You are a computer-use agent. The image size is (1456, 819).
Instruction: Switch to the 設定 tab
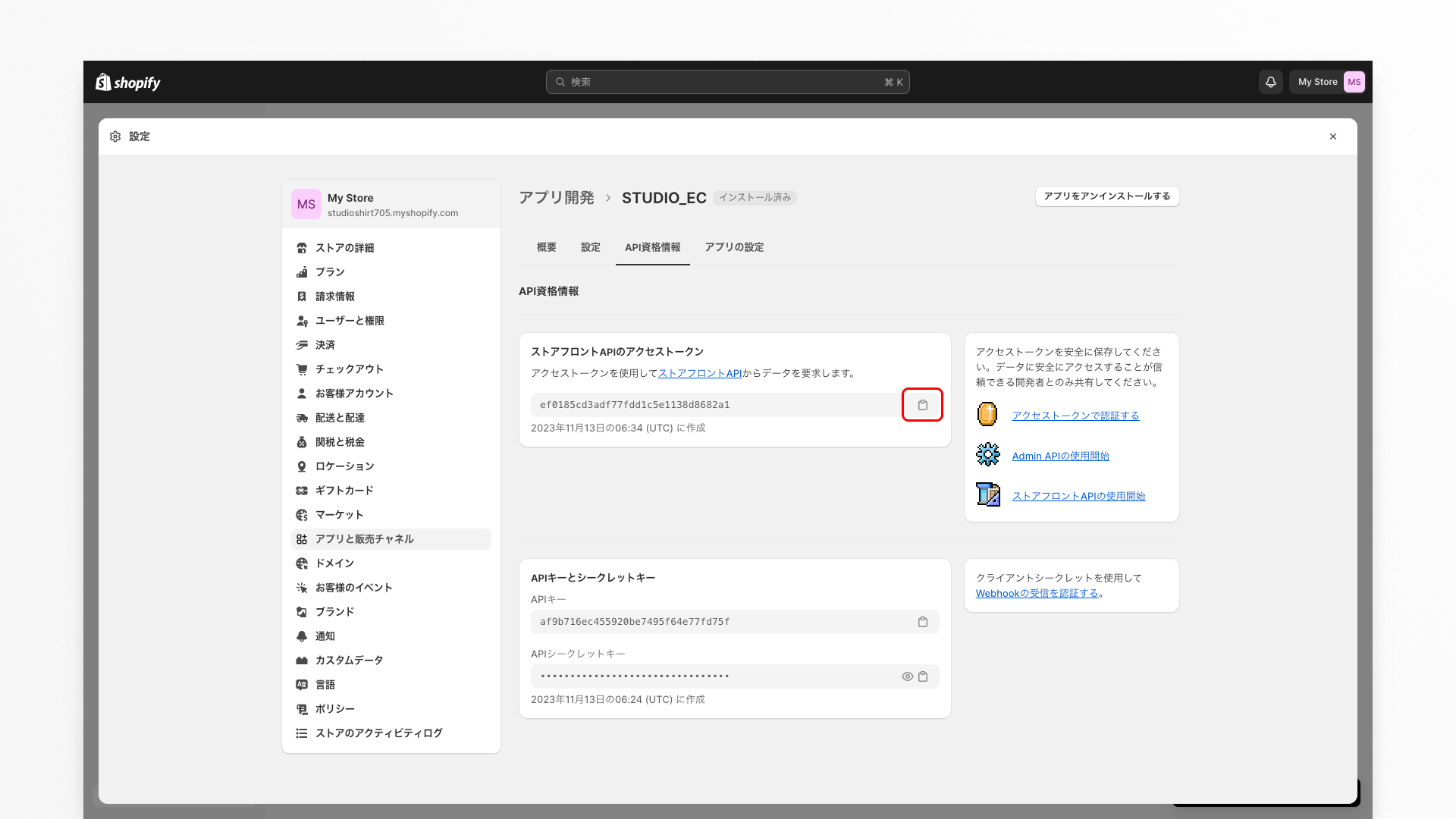[x=591, y=247]
